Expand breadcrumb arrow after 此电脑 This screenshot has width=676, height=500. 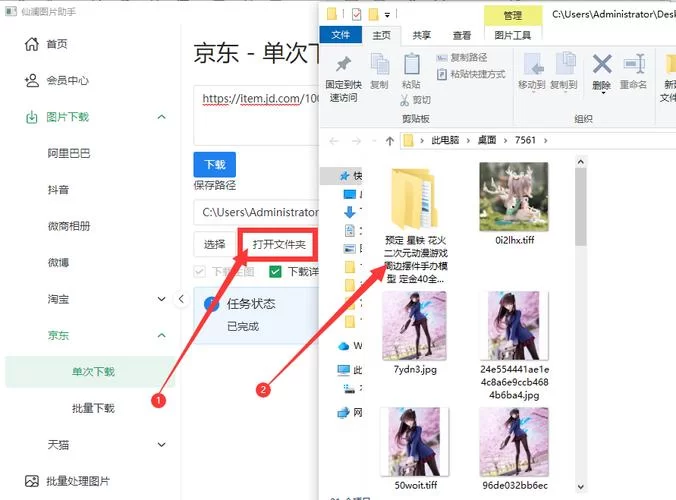pyautogui.click(x=468, y=141)
